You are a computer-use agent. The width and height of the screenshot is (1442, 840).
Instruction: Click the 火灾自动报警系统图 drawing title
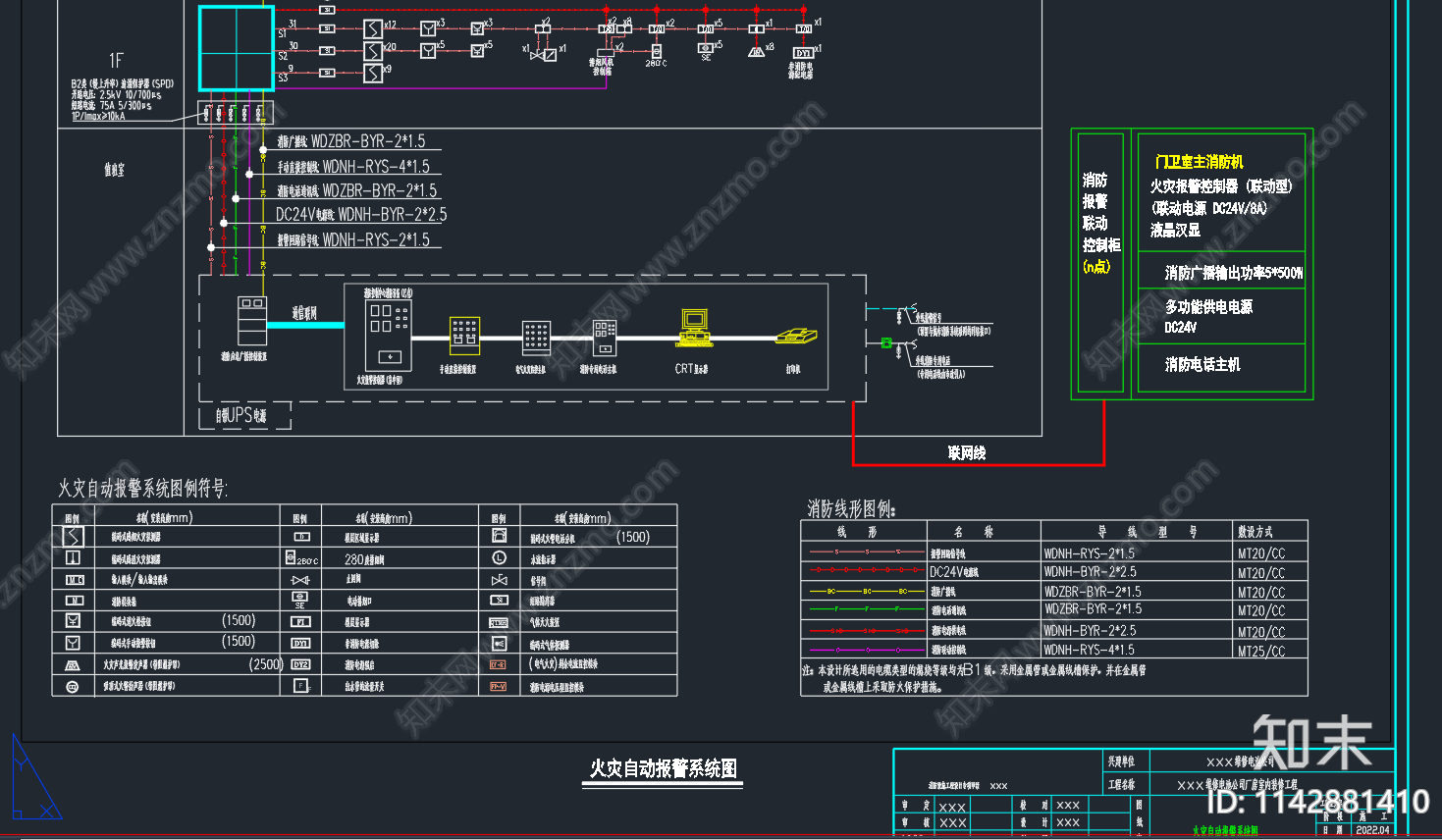663,768
